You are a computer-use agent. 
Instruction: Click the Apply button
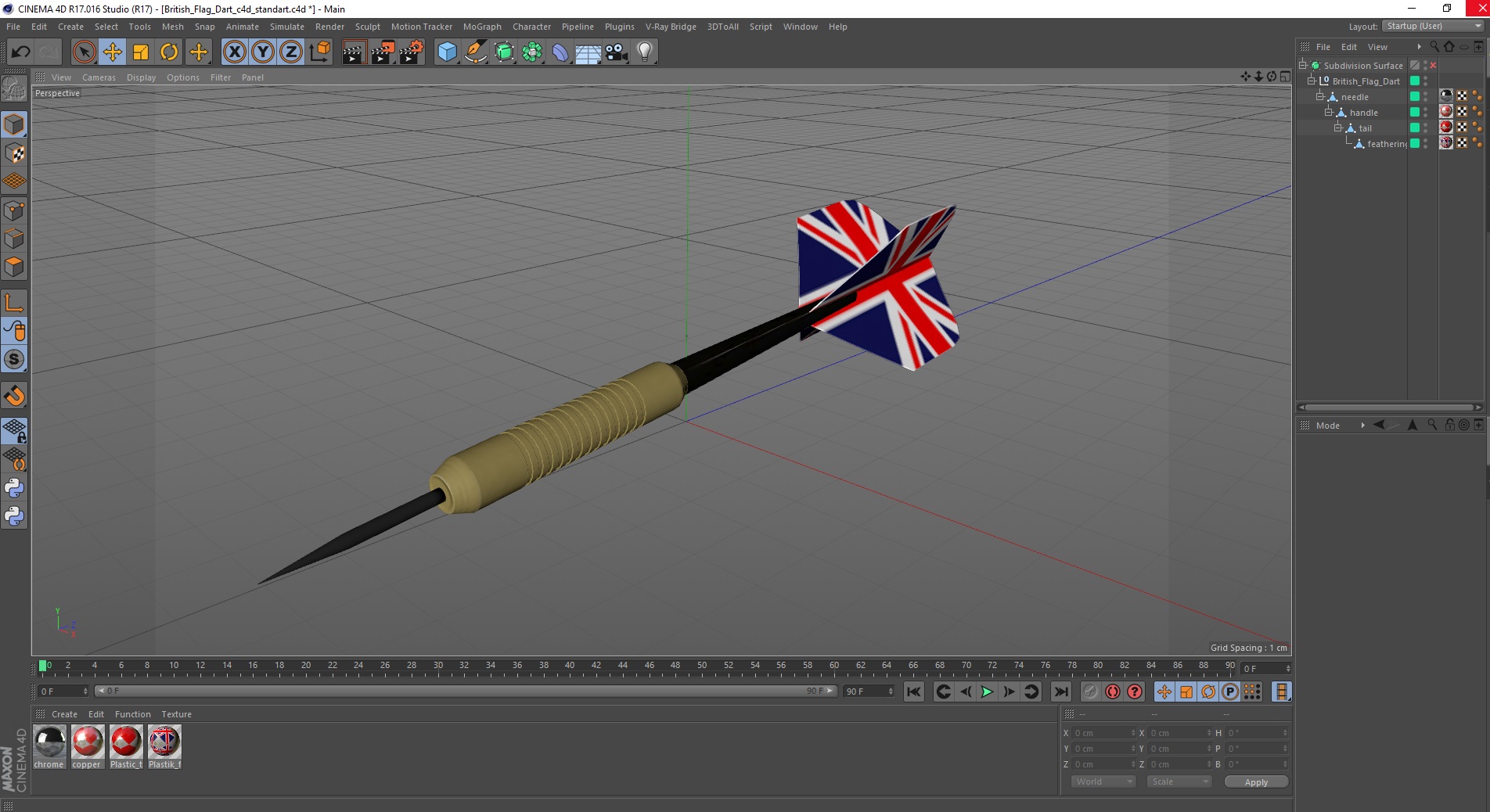click(1256, 782)
